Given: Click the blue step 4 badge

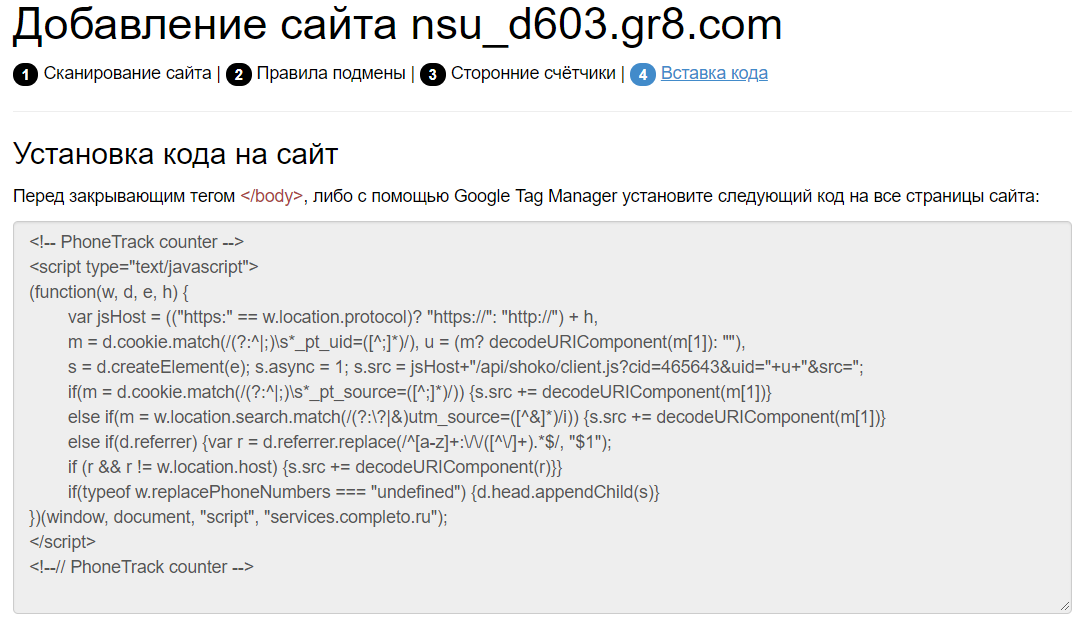Looking at the screenshot, I should [642, 74].
